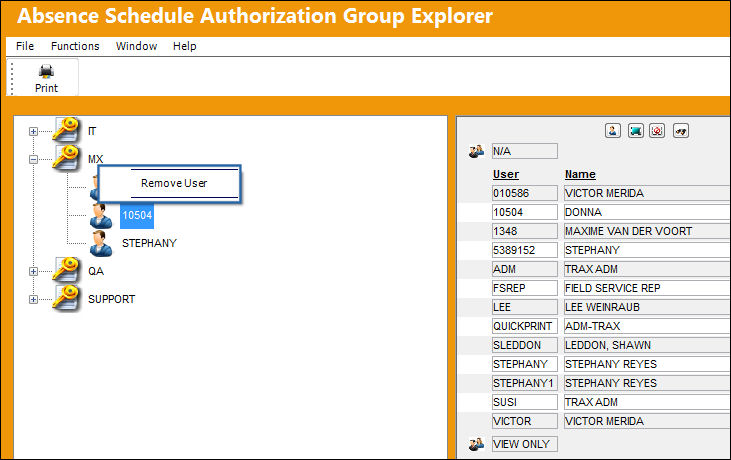Expand the IT group node

click(x=33, y=131)
